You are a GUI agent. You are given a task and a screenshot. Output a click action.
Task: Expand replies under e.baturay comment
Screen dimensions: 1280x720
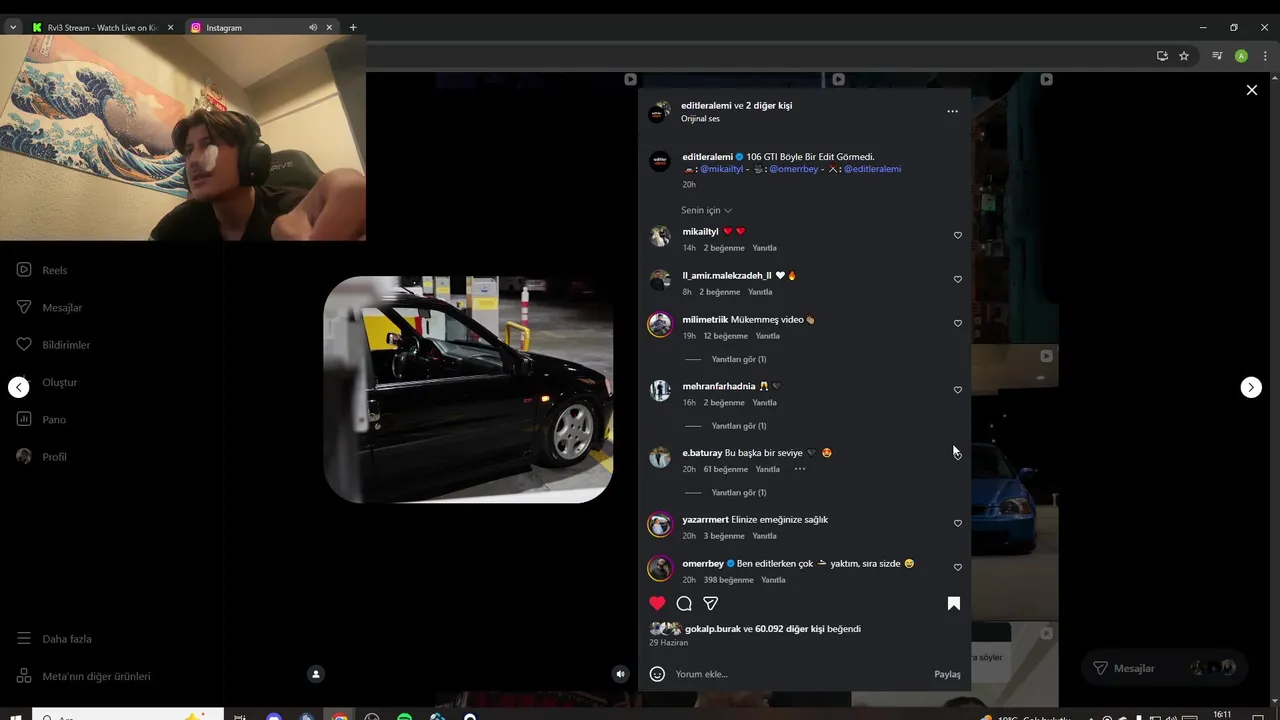(x=738, y=493)
